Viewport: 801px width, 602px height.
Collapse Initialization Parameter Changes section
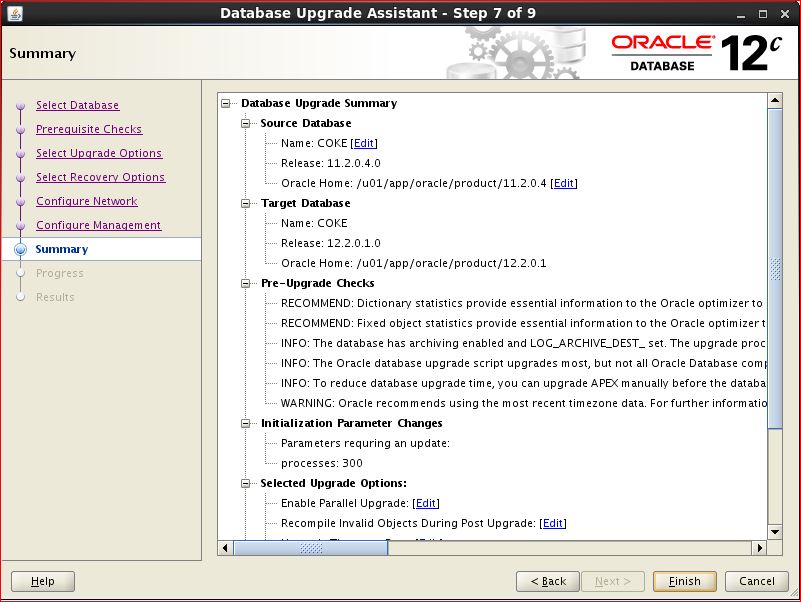pyautogui.click(x=246, y=423)
